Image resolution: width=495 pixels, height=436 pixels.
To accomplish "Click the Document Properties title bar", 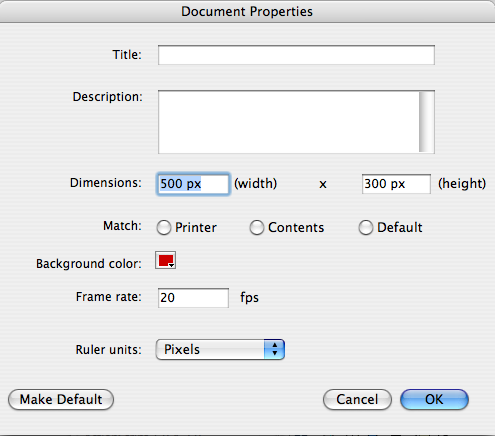I will click(x=247, y=11).
